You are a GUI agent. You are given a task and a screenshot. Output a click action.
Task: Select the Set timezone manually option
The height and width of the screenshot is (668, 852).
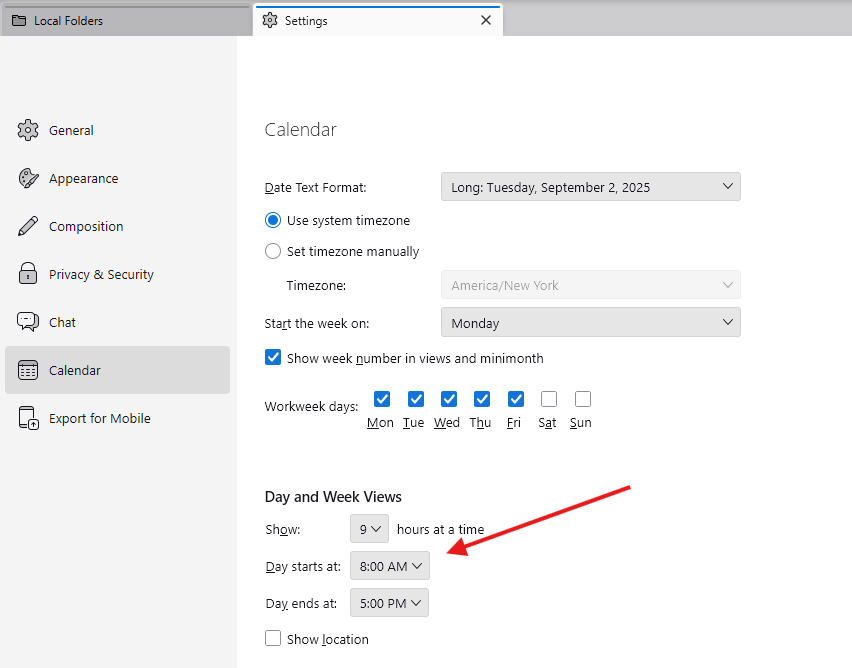tap(273, 251)
